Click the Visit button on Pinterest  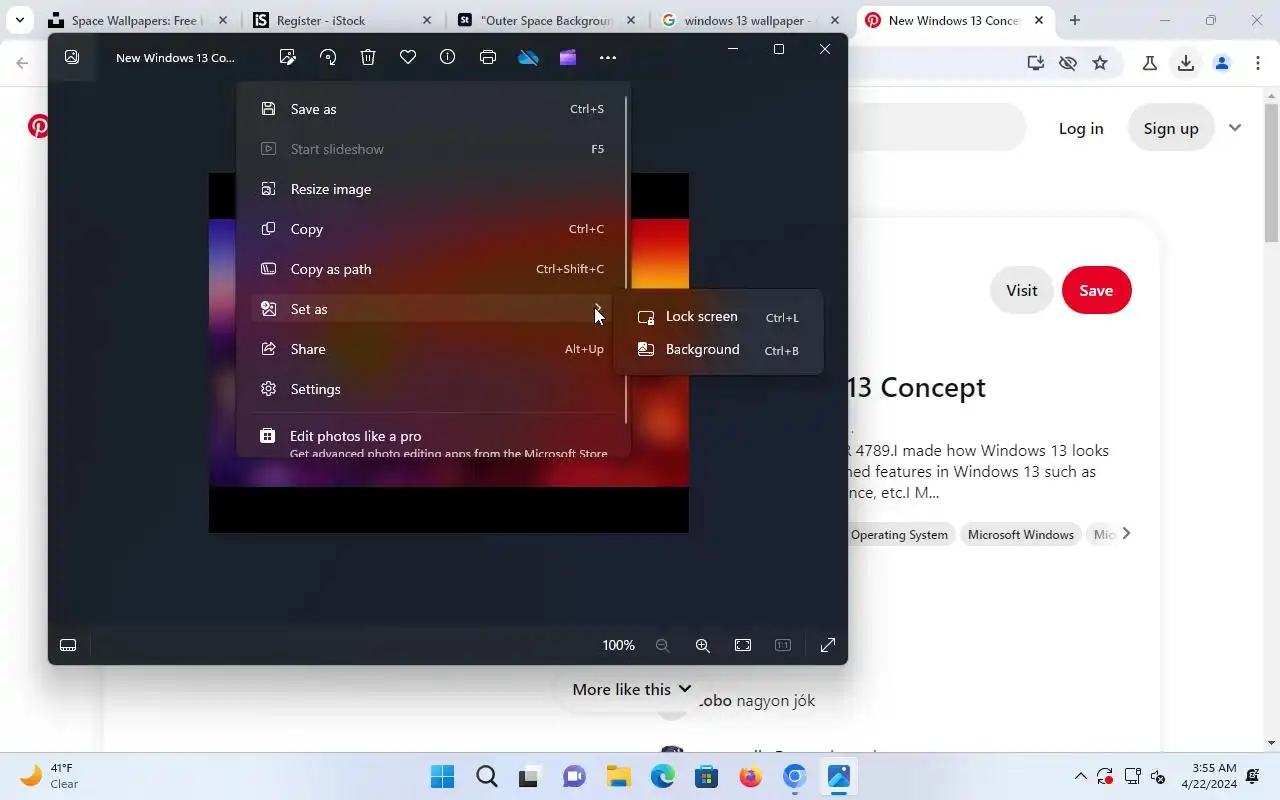(x=1022, y=290)
